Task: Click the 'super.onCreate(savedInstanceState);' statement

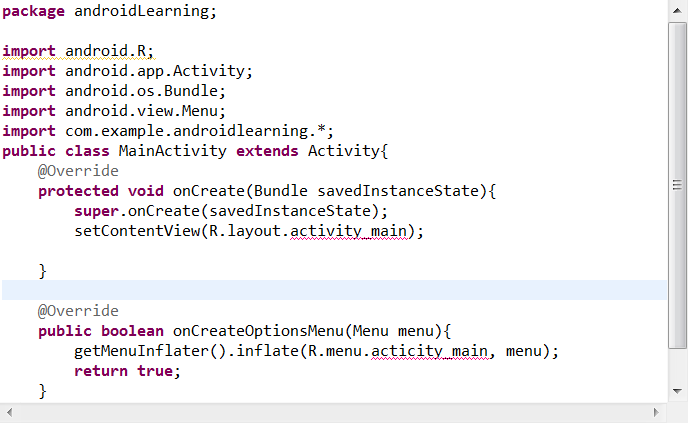Action: (x=231, y=211)
